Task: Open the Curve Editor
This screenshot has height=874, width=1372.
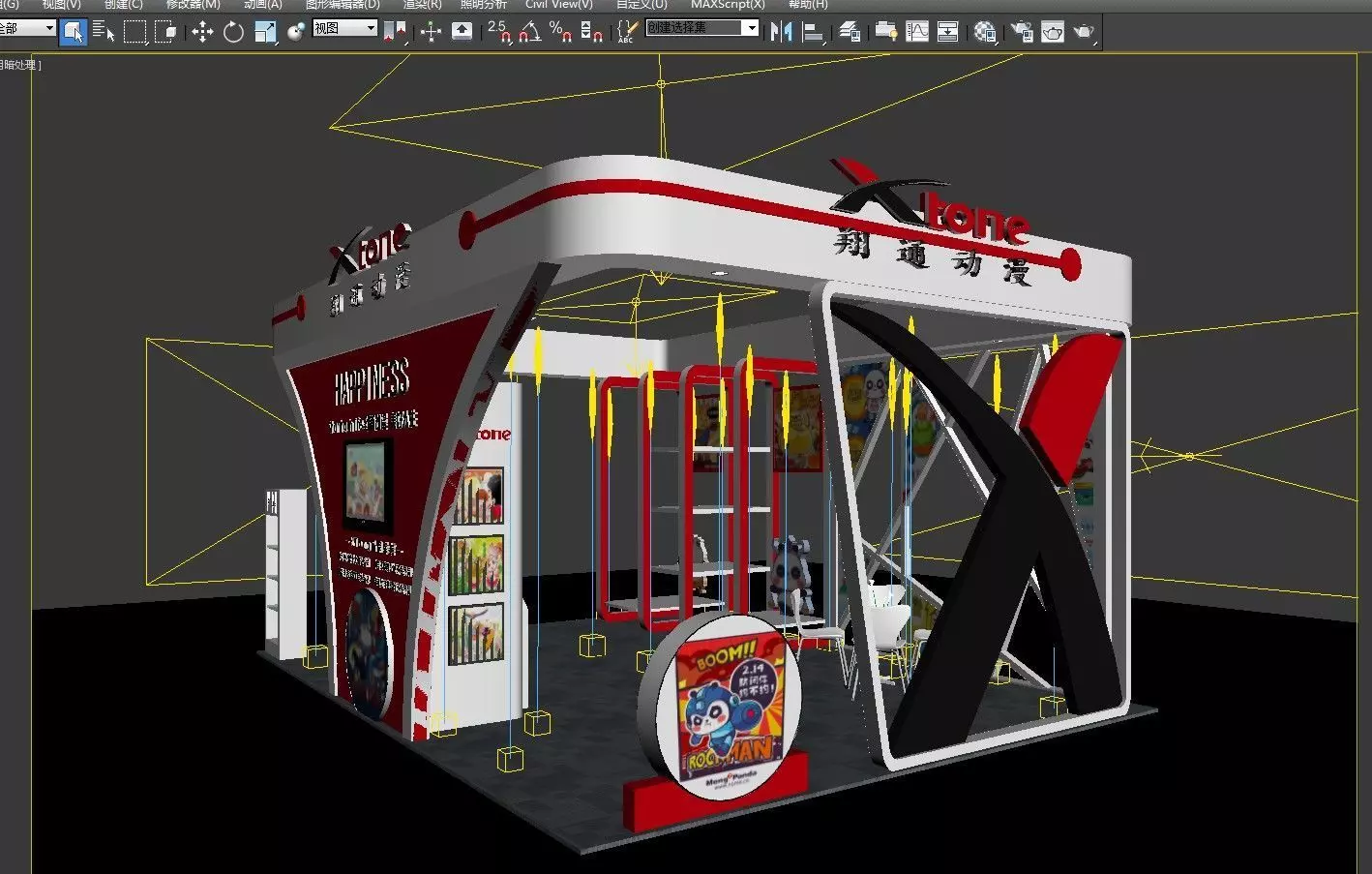Action: tap(916, 32)
